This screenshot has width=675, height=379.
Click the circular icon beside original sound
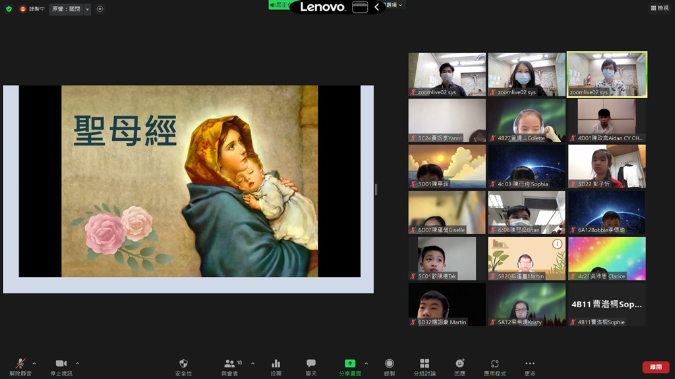(100, 9)
